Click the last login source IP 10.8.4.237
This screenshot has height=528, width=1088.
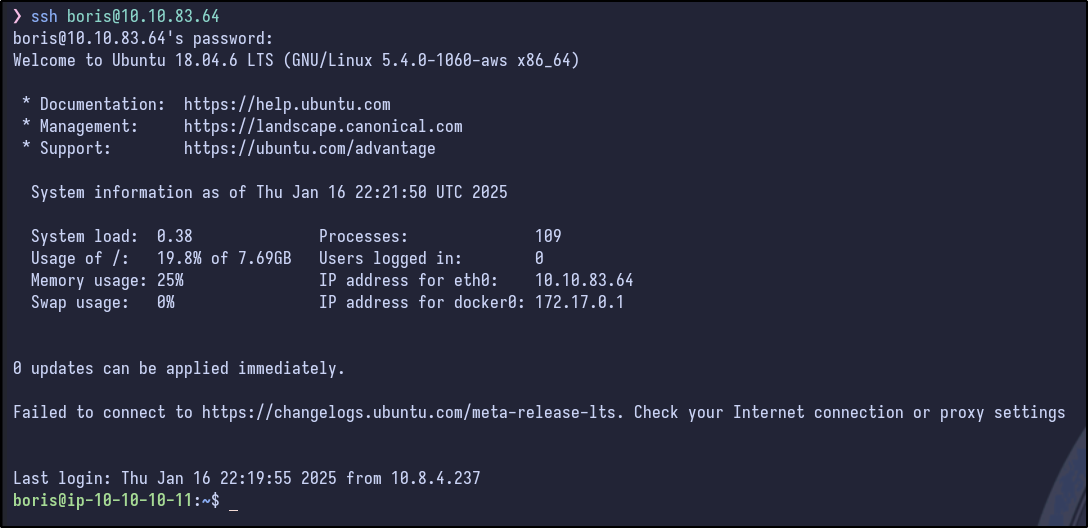pyautogui.click(x=435, y=478)
